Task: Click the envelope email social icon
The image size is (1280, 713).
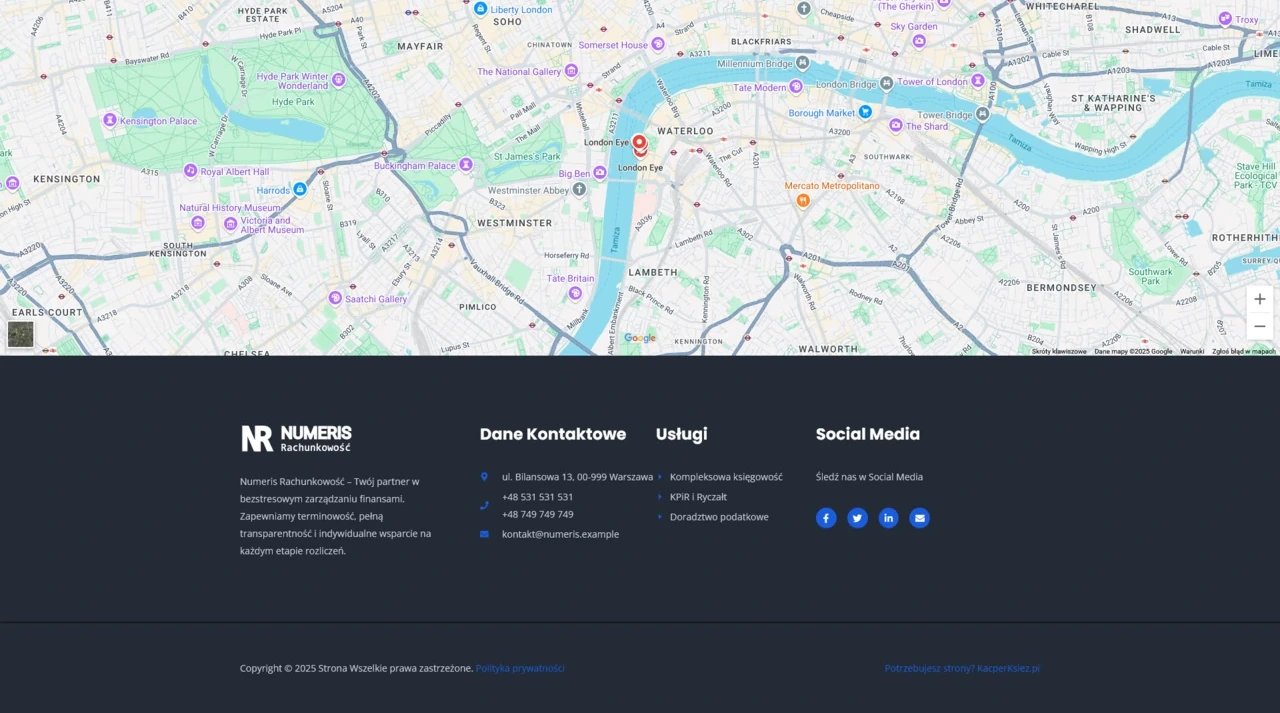Action: 919,518
